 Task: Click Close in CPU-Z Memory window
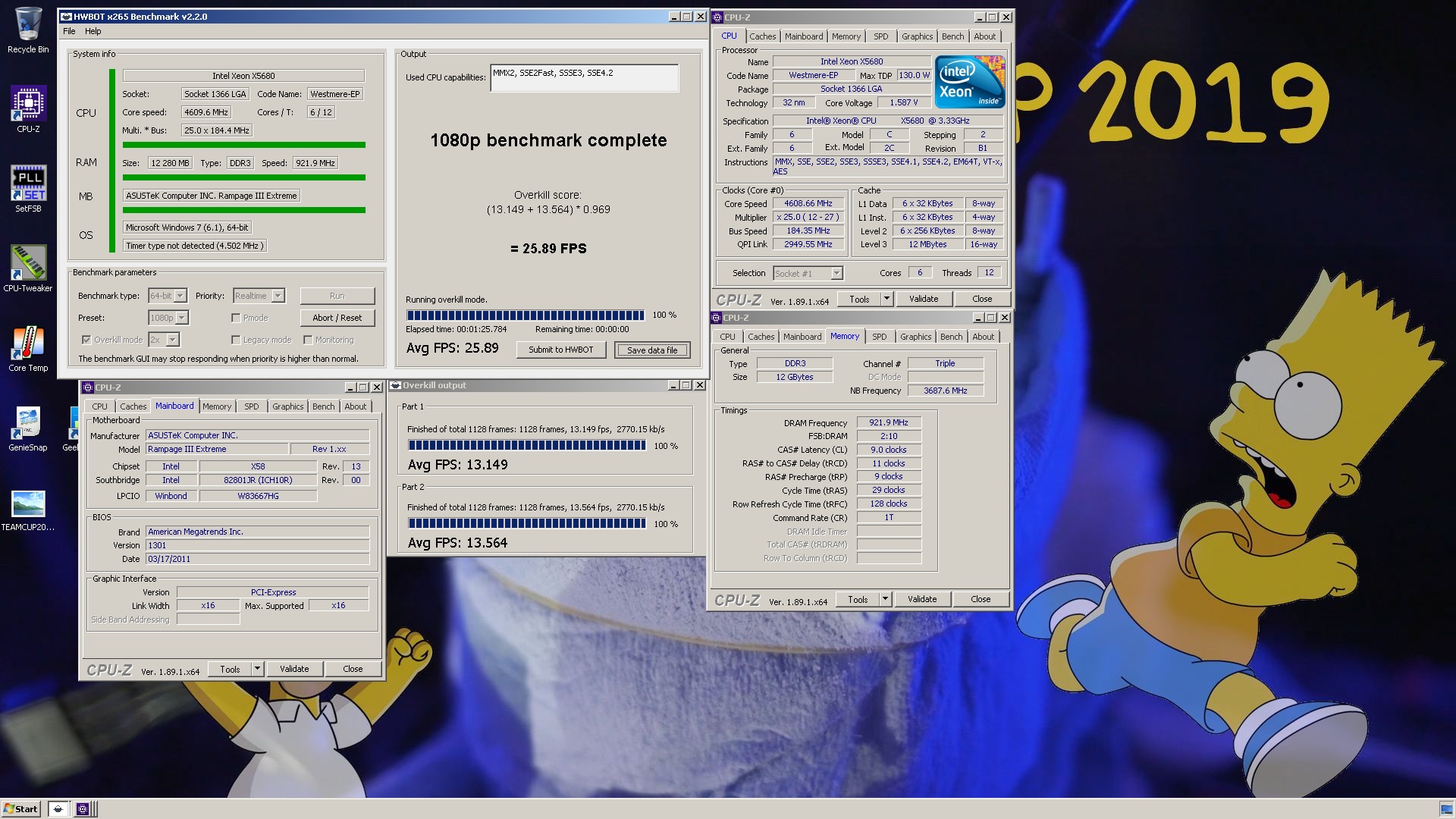tap(981, 599)
